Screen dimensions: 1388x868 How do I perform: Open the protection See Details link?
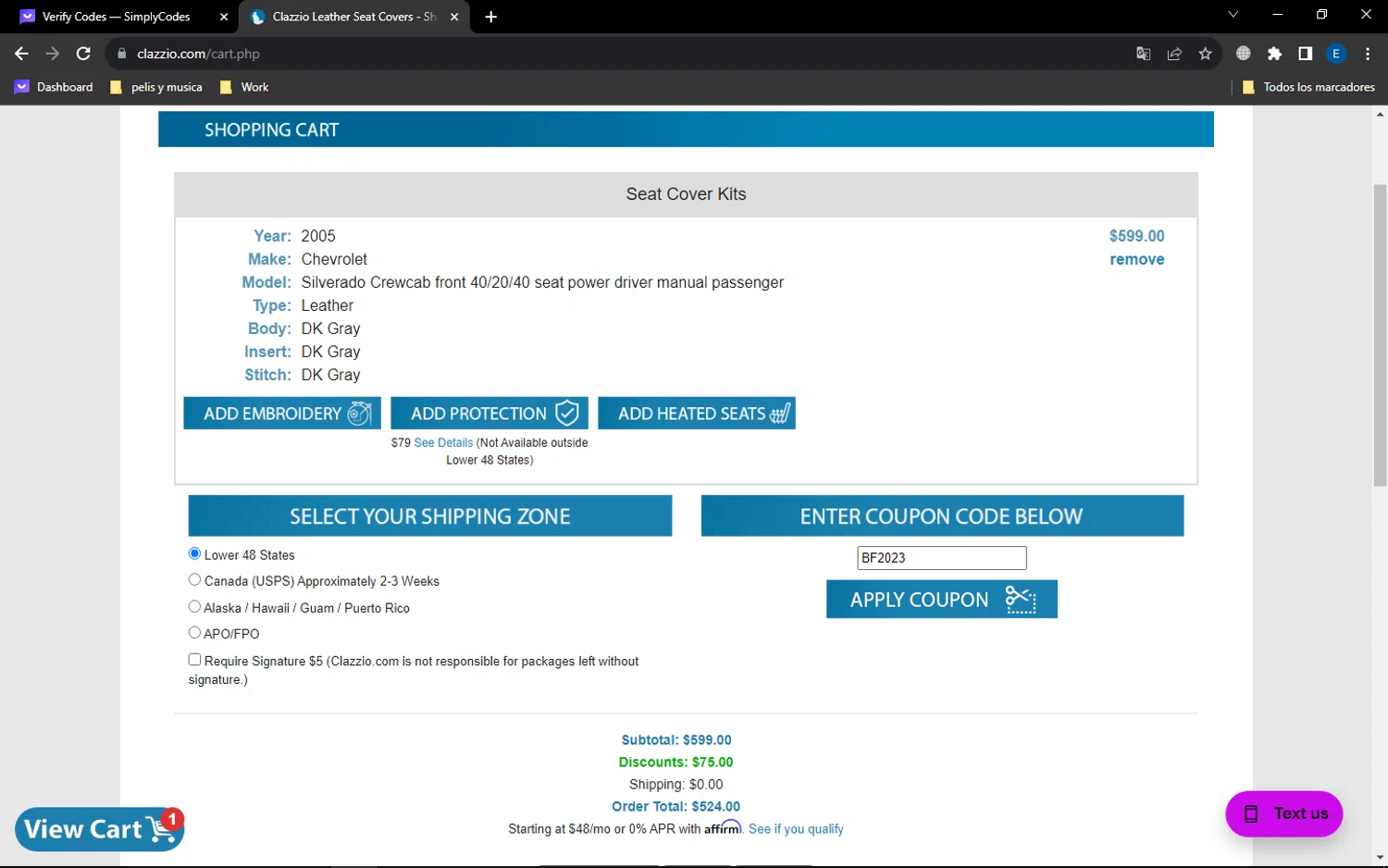coord(443,443)
